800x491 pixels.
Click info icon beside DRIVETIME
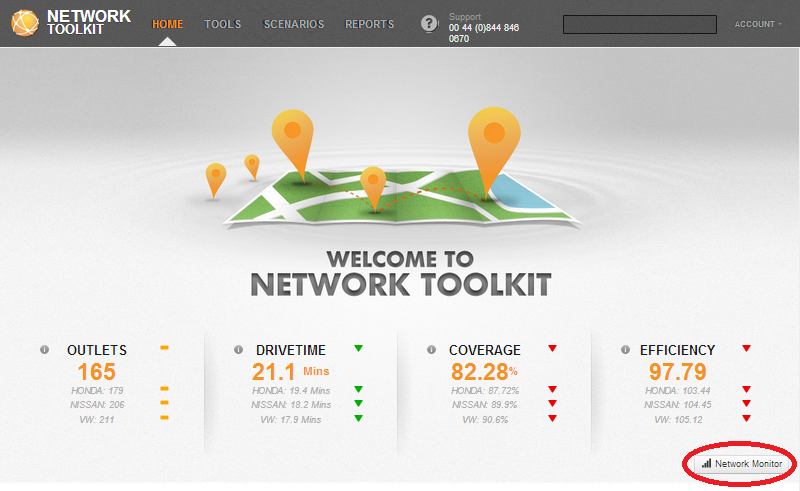point(237,350)
